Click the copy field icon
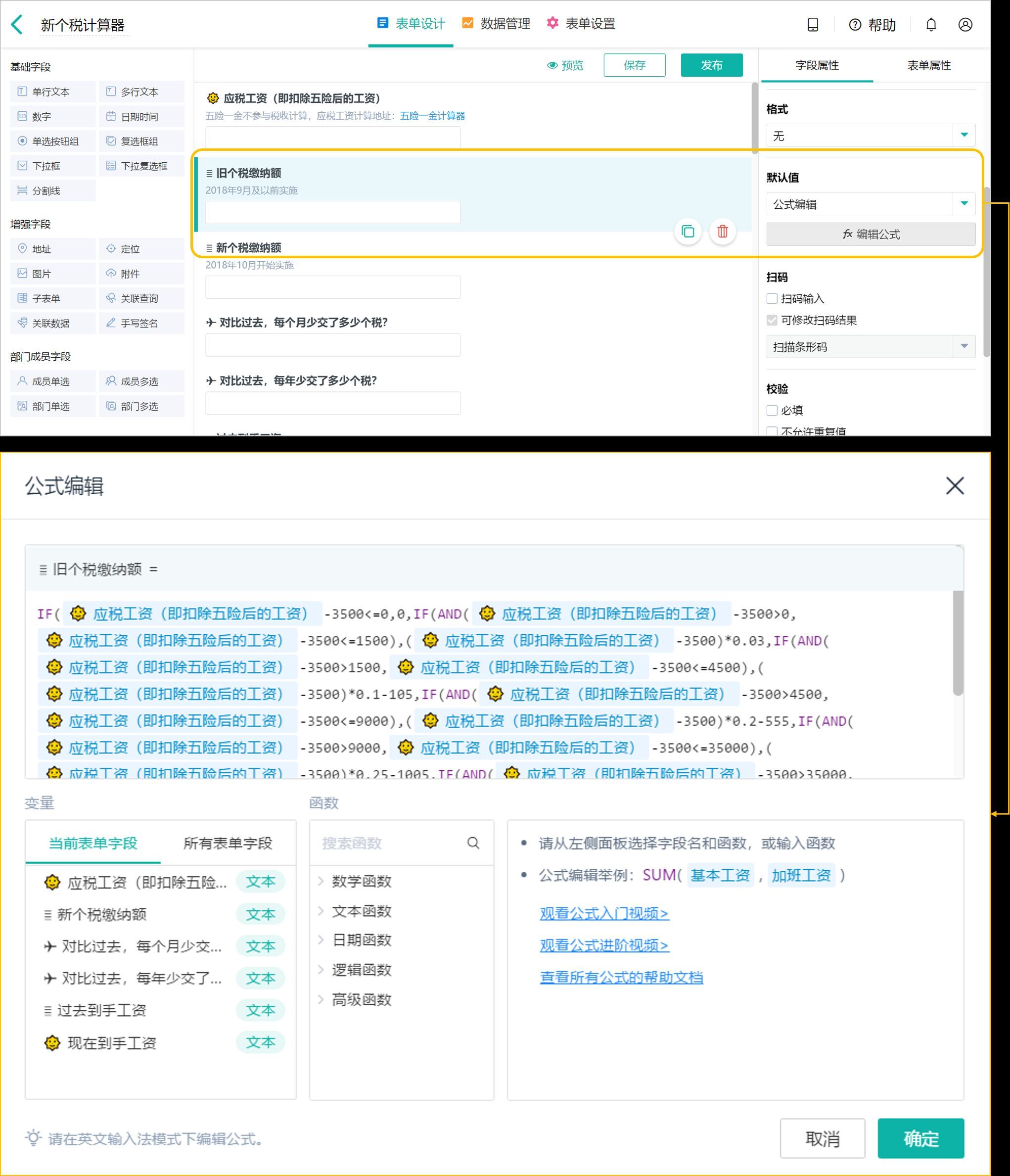The height and width of the screenshot is (1176, 1010). 688,232
